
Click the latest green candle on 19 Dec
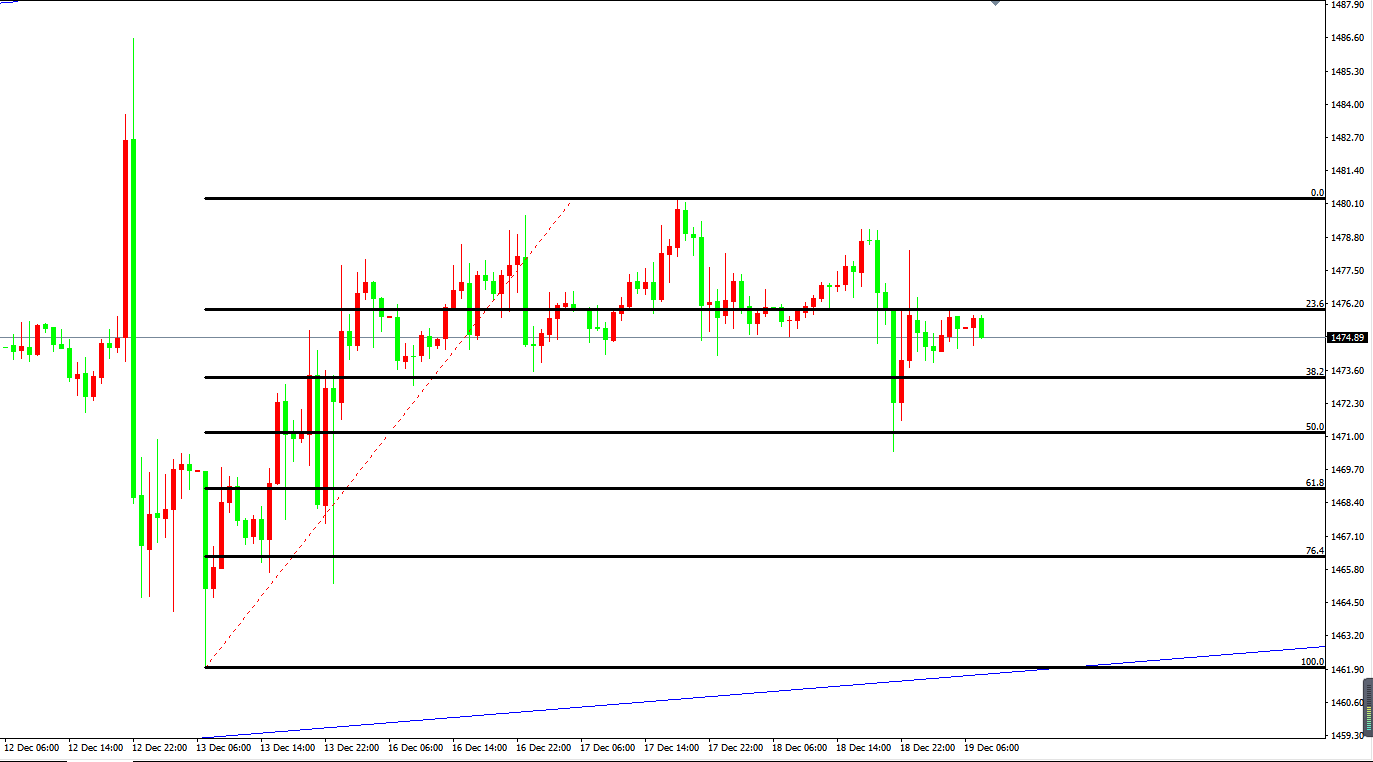click(x=982, y=327)
